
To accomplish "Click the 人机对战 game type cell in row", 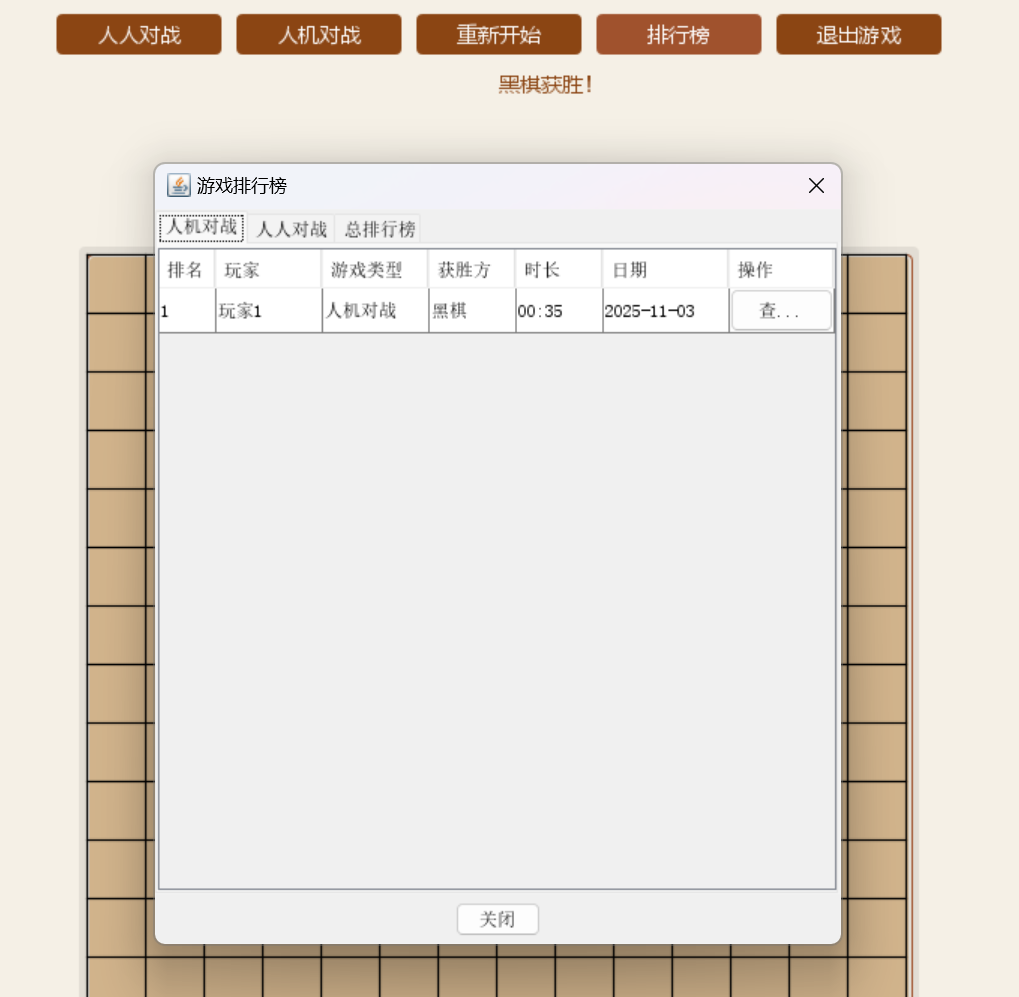I will point(375,311).
